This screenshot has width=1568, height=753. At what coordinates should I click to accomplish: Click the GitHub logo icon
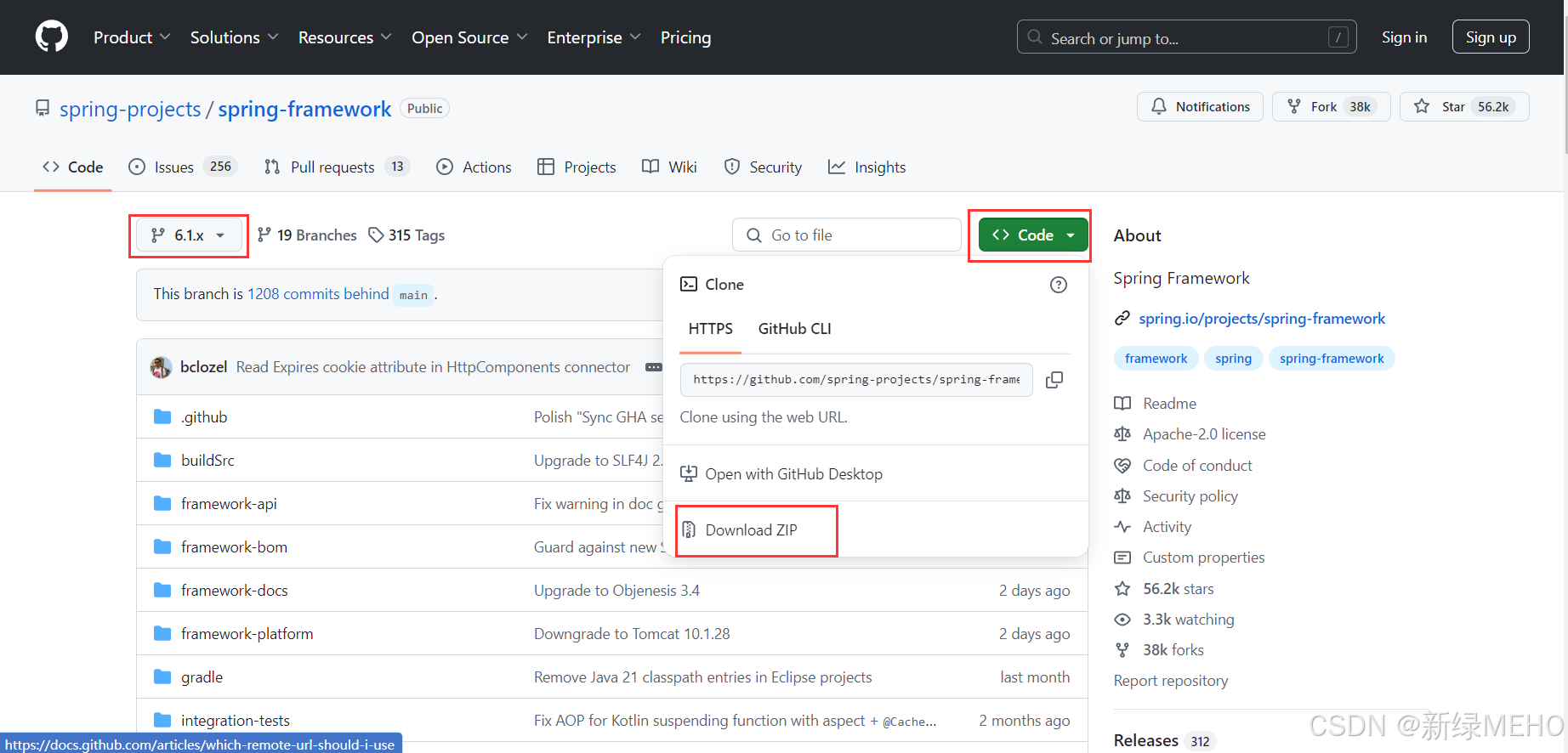[x=52, y=37]
